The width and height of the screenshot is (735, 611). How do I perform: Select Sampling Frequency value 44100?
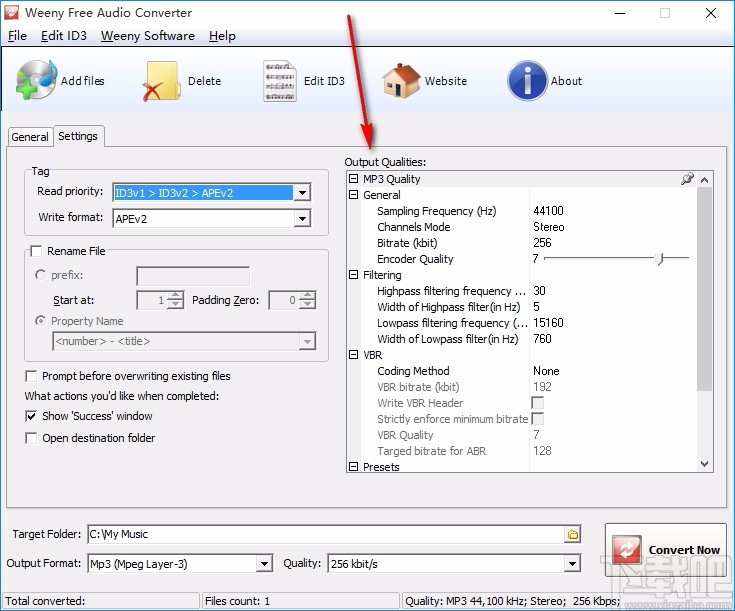click(548, 211)
